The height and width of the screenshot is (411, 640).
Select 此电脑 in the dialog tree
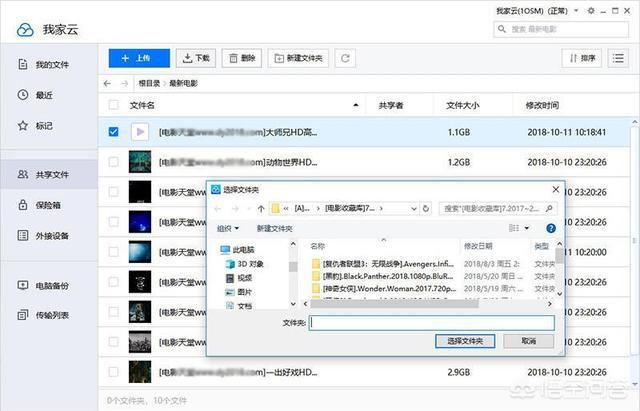tap(238, 249)
